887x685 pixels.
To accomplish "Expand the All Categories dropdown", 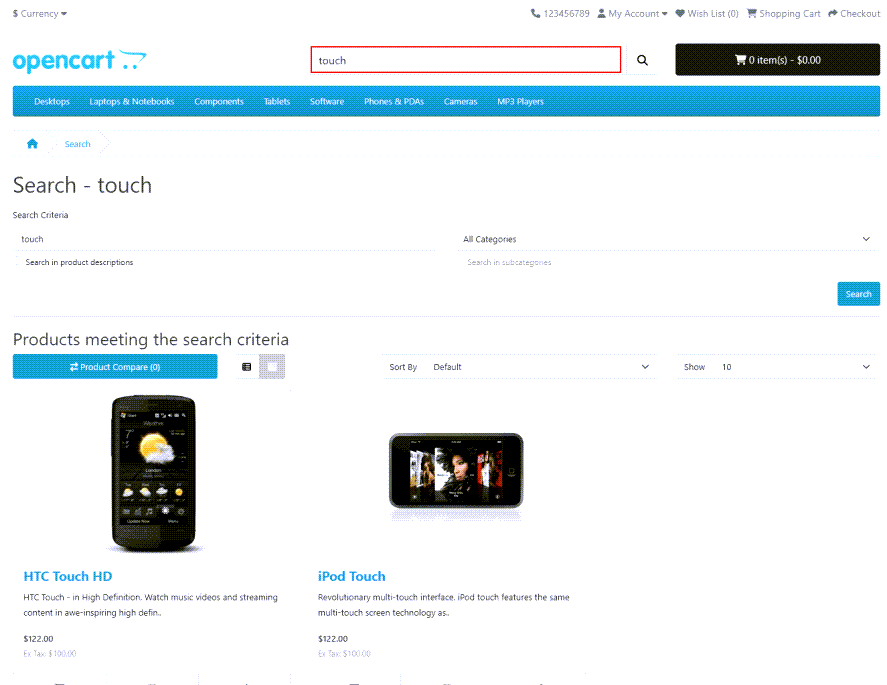I will point(668,239).
